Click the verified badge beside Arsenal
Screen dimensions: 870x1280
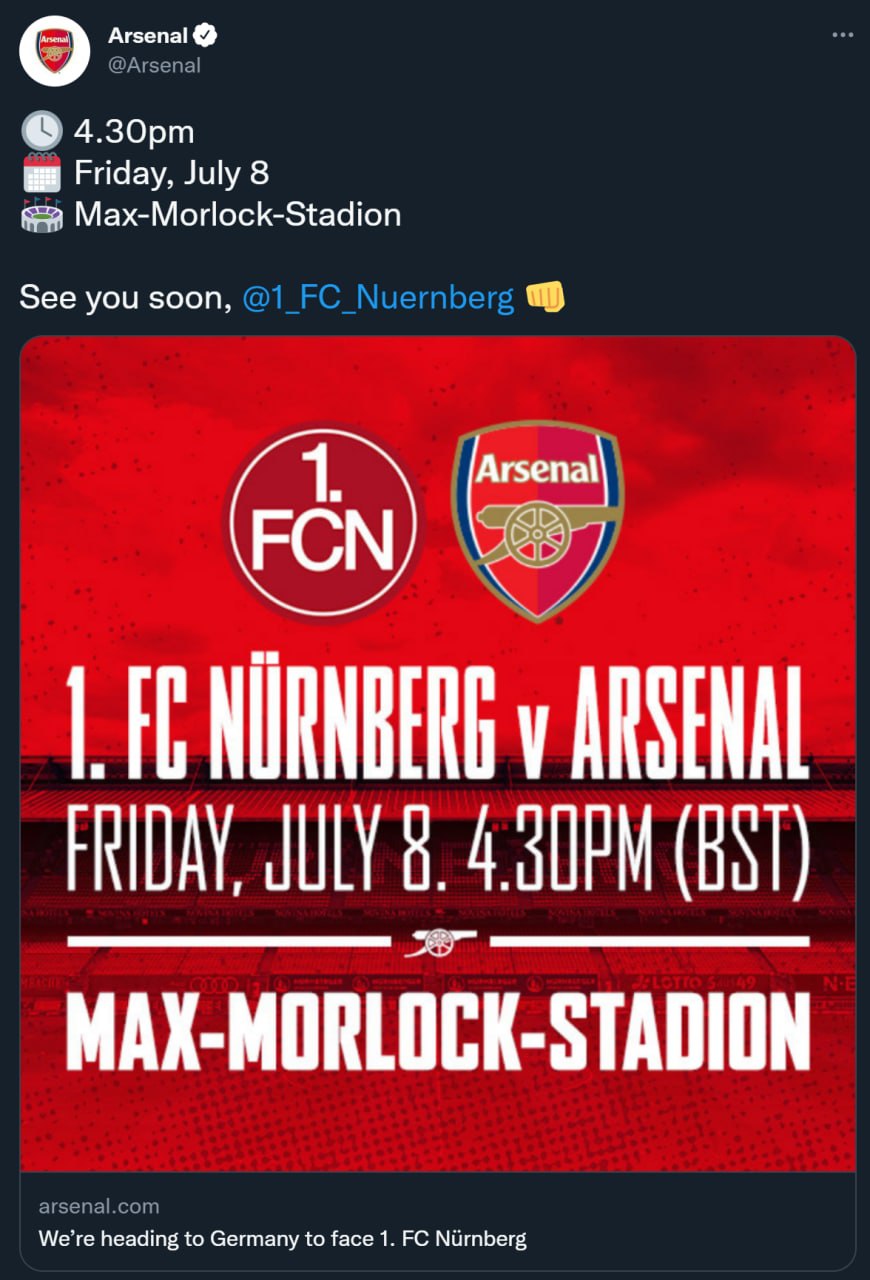(206, 36)
